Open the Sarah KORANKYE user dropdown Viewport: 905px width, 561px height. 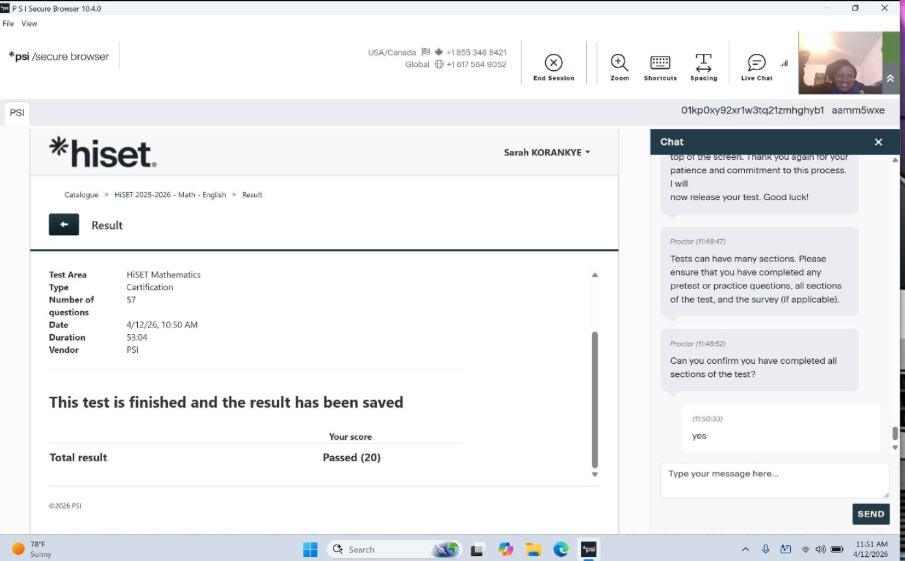pos(547,152)
